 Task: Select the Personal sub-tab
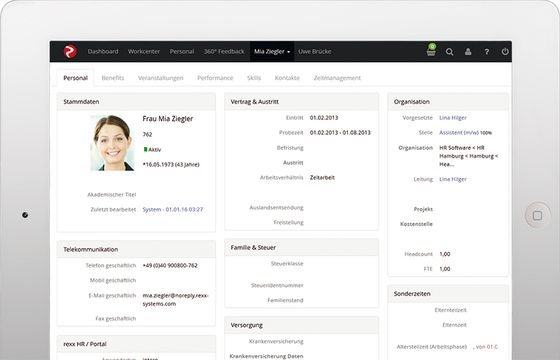click(75, 78)
